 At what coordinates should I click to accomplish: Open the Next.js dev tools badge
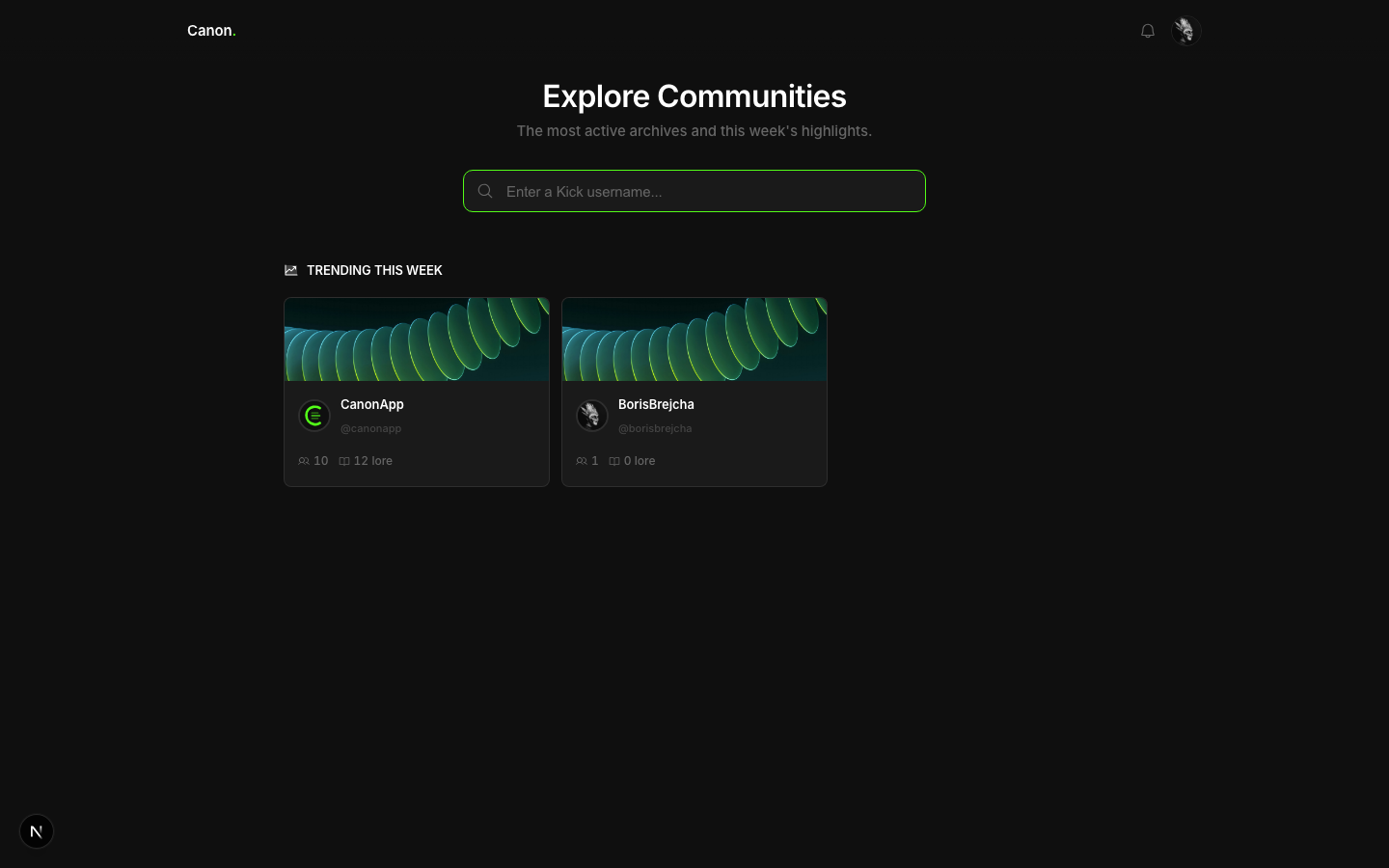tap(37, 831)
